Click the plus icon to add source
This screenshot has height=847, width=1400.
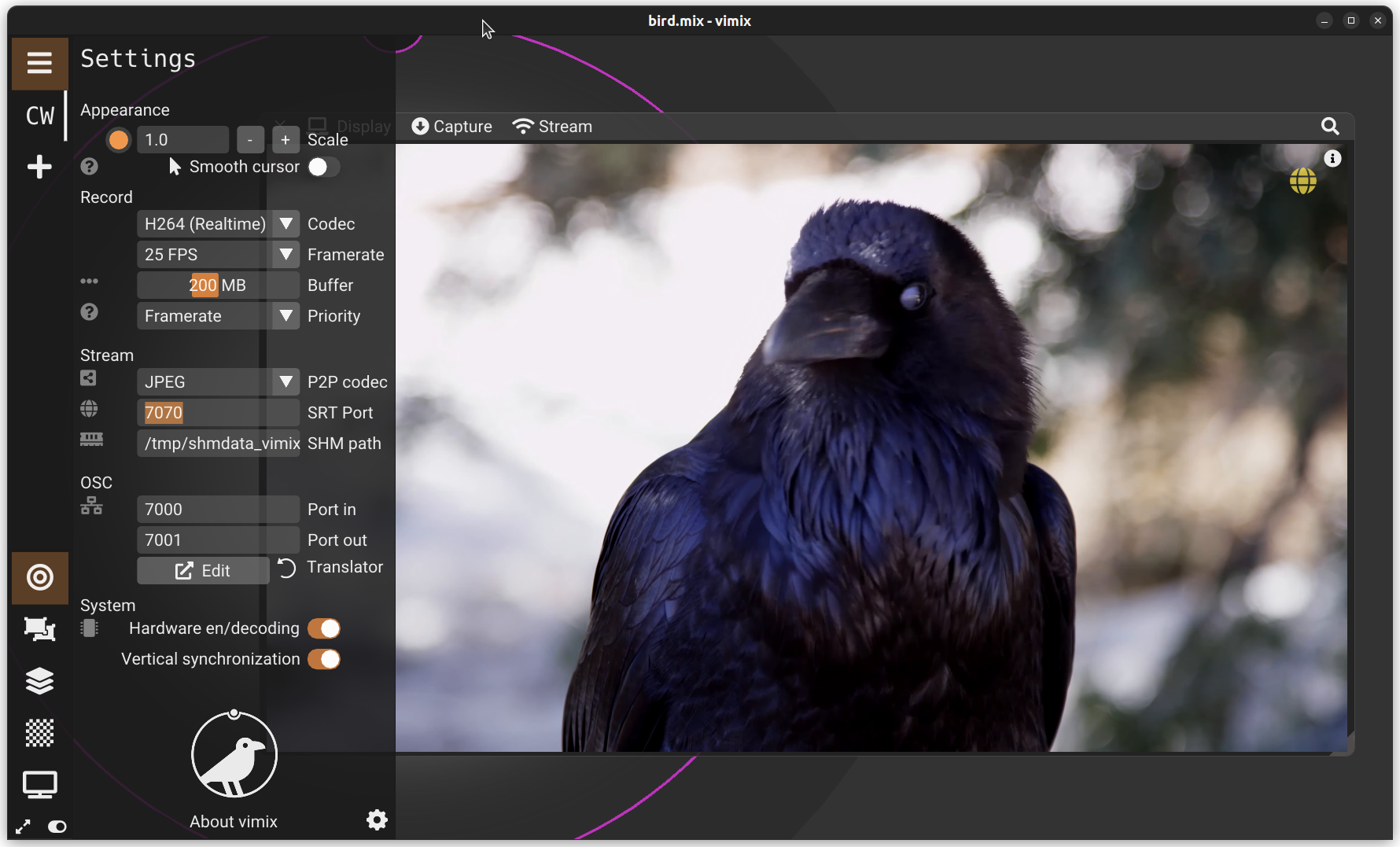39,167
